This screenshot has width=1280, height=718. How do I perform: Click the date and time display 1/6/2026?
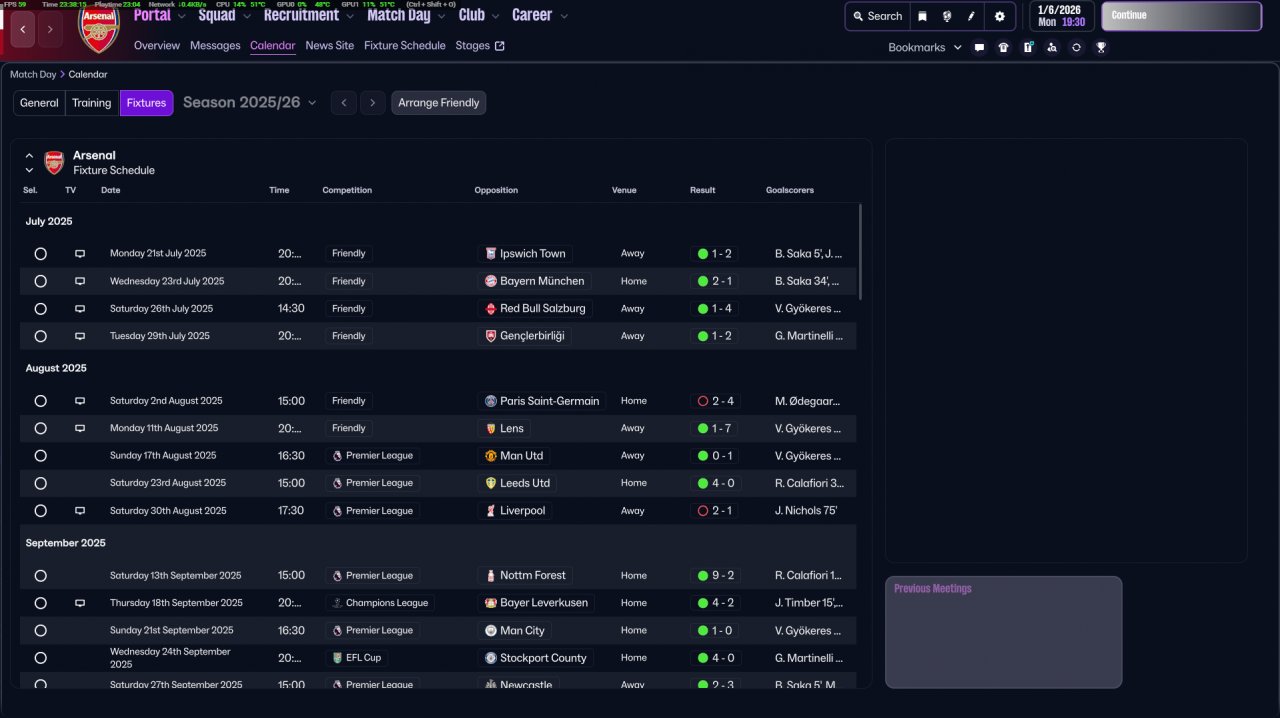point(1060,16)
